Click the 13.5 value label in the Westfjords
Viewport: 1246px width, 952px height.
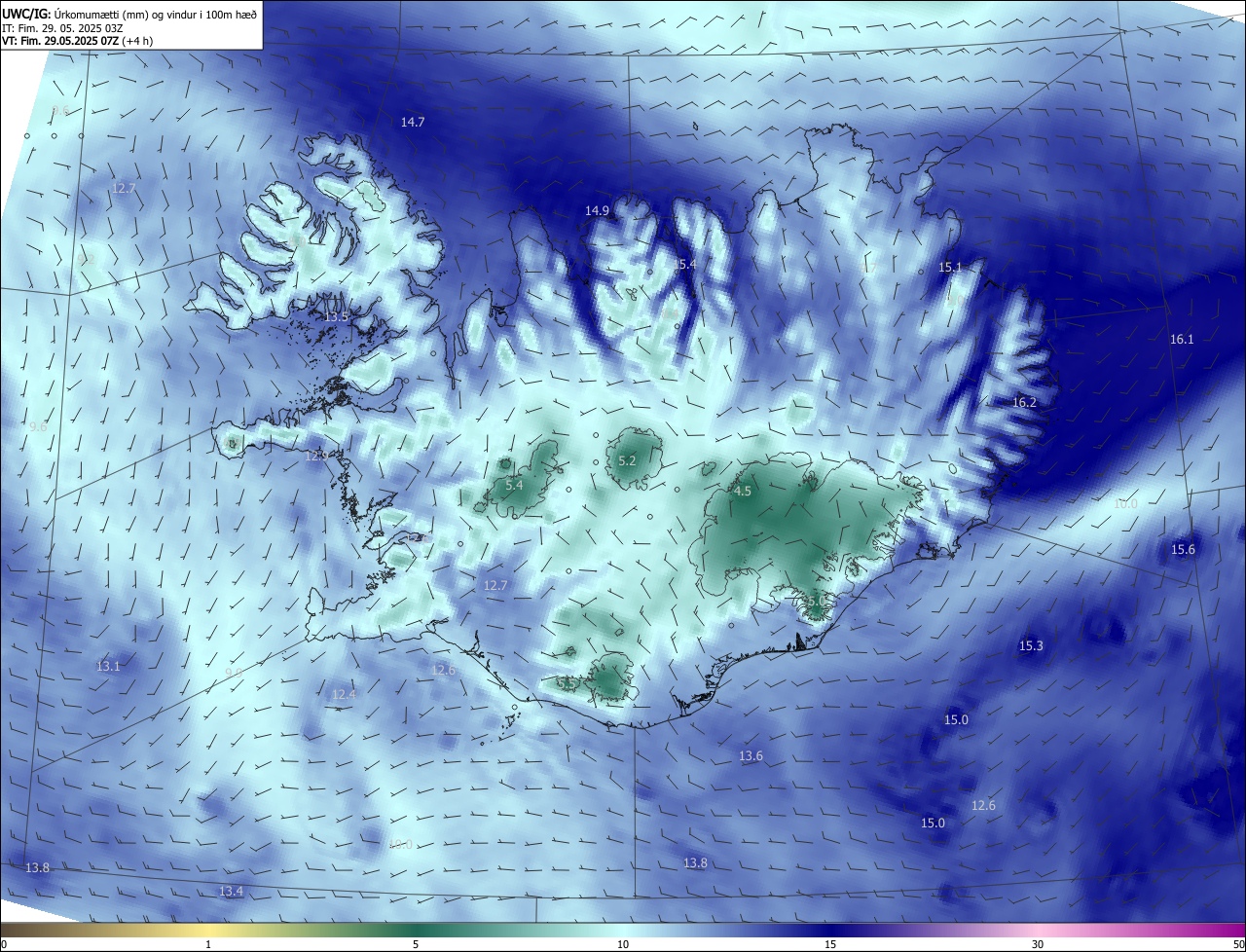[336, 316]
